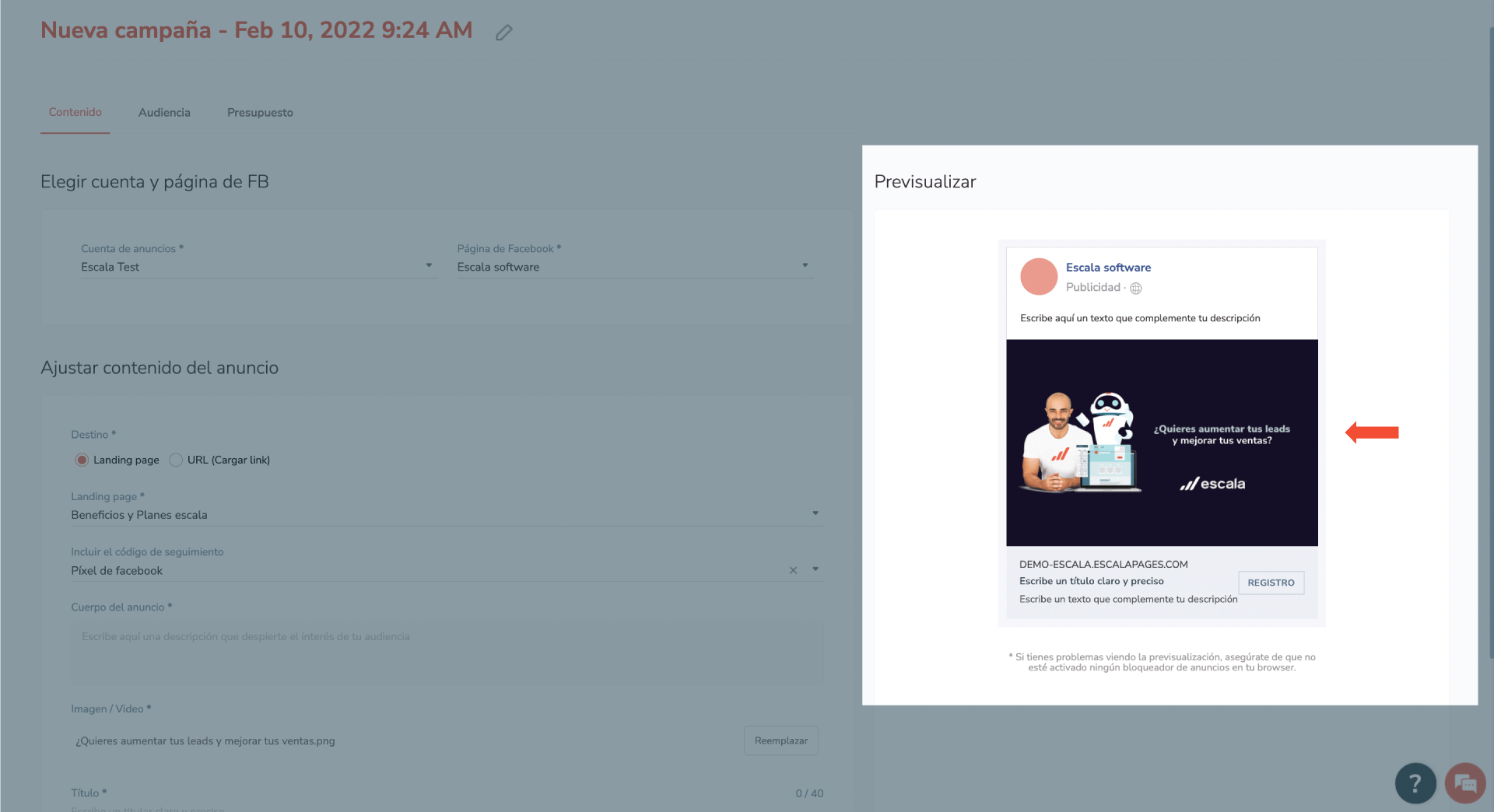The width and height of the screenshot is (1494, 812).
Task: Open the help question mark button
Action: (x=1415, y=783)
